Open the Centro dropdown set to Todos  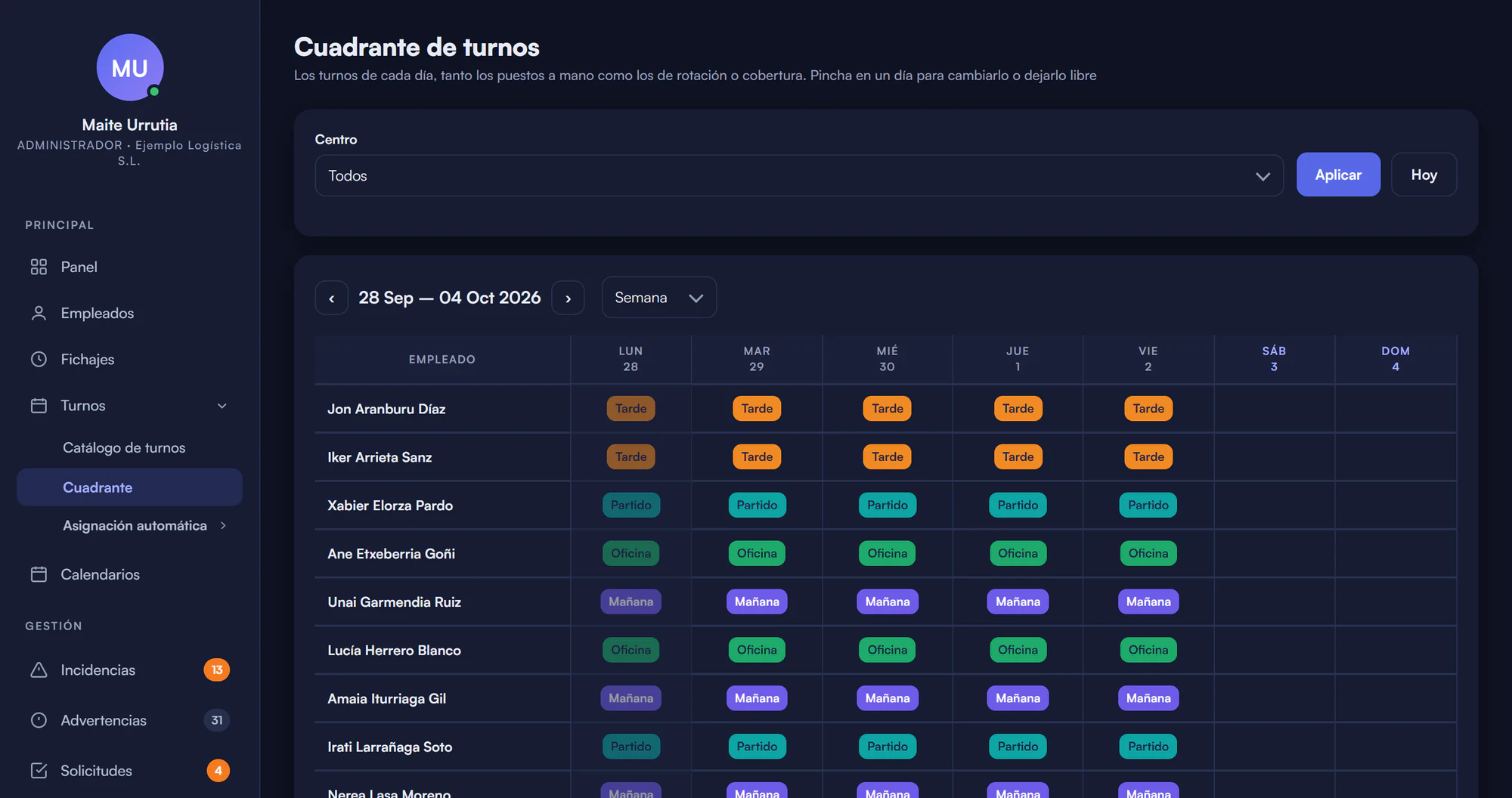tap(799, 175)
